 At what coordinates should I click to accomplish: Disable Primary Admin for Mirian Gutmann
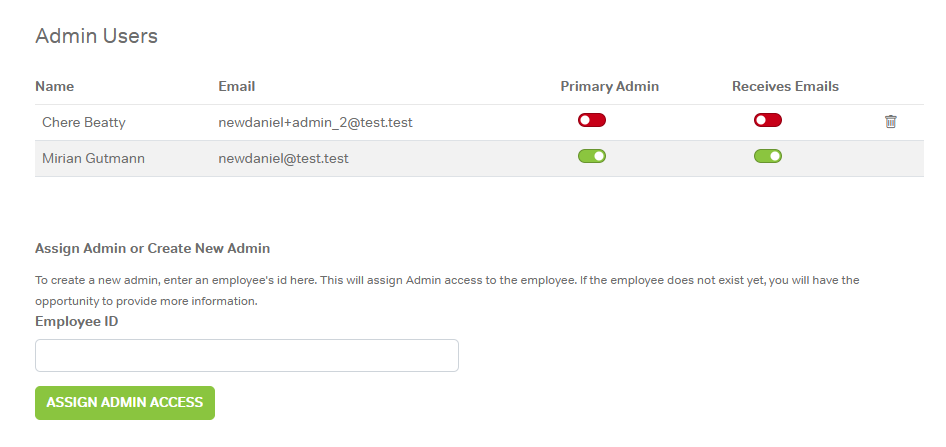point(592,156)
